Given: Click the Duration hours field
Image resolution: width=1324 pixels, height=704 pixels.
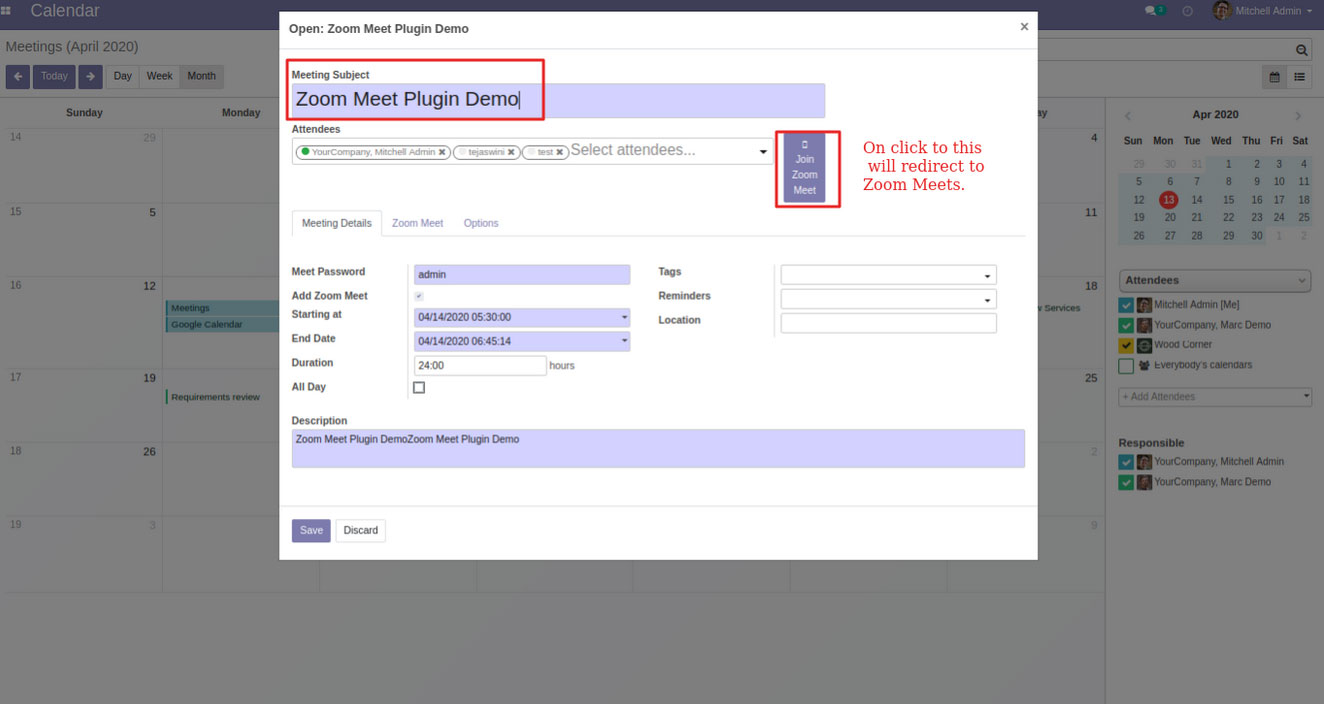Looking at the screenshot, I should [480, 366].
